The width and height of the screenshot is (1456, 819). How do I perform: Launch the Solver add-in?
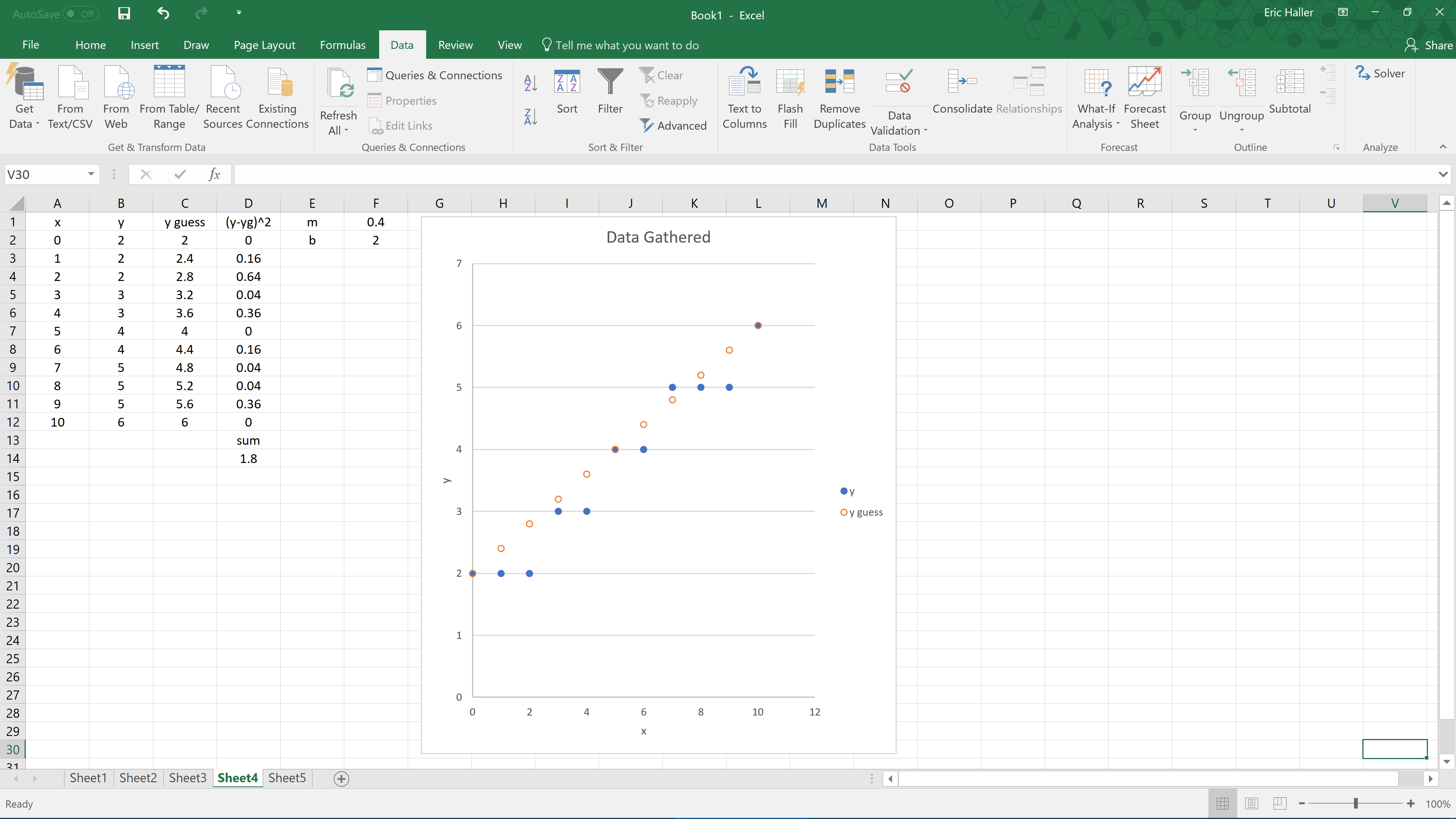coord(1380,74)
